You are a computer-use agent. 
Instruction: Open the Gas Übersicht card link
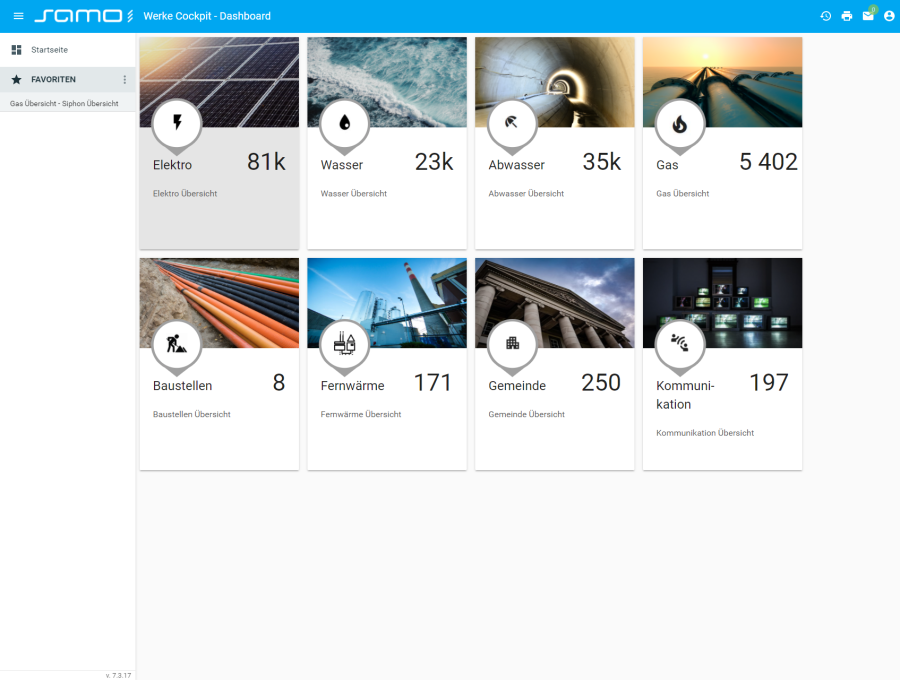[x=682, y=193]
